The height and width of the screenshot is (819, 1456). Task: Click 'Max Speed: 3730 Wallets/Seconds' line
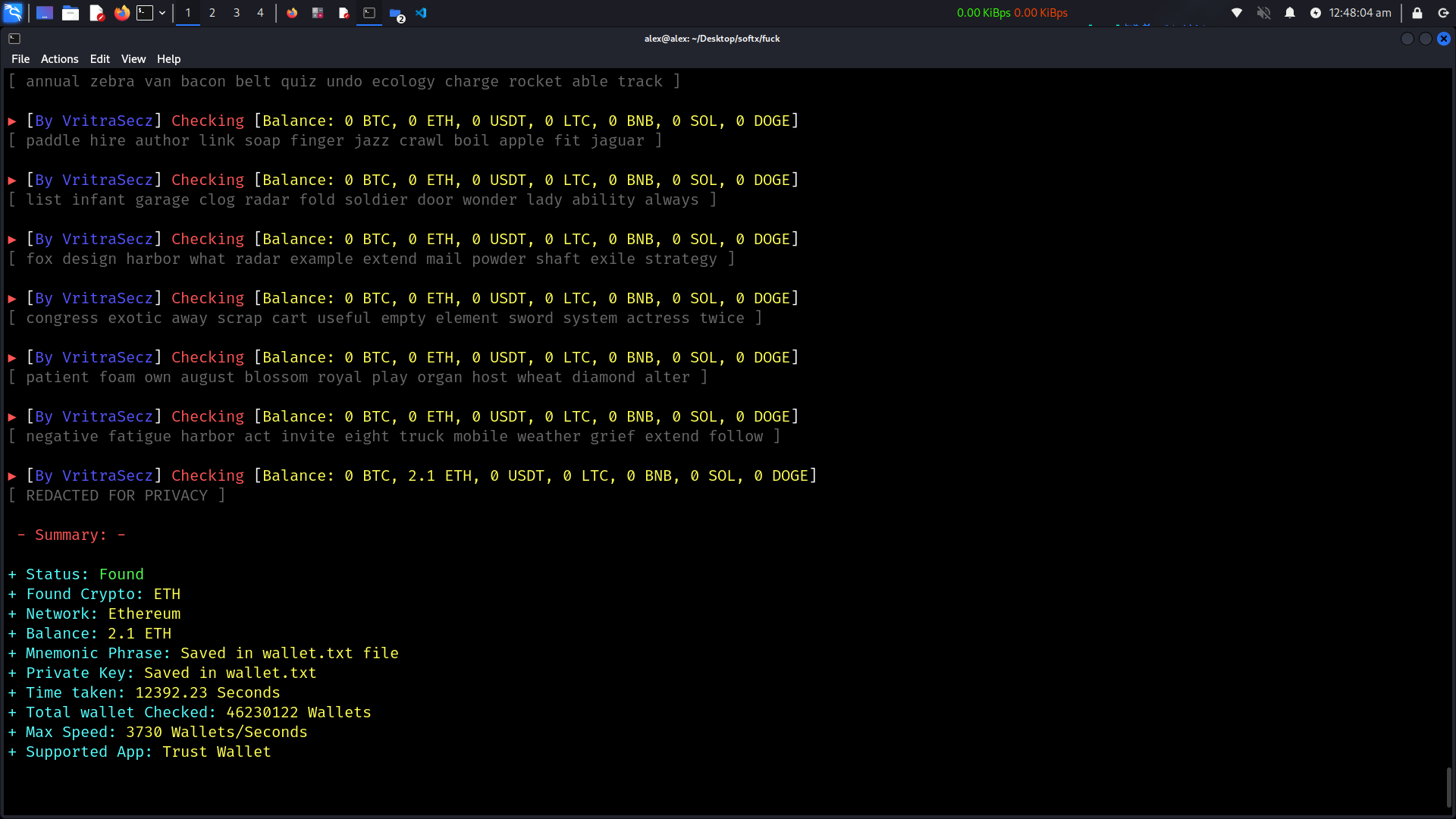tap(158, 733)
